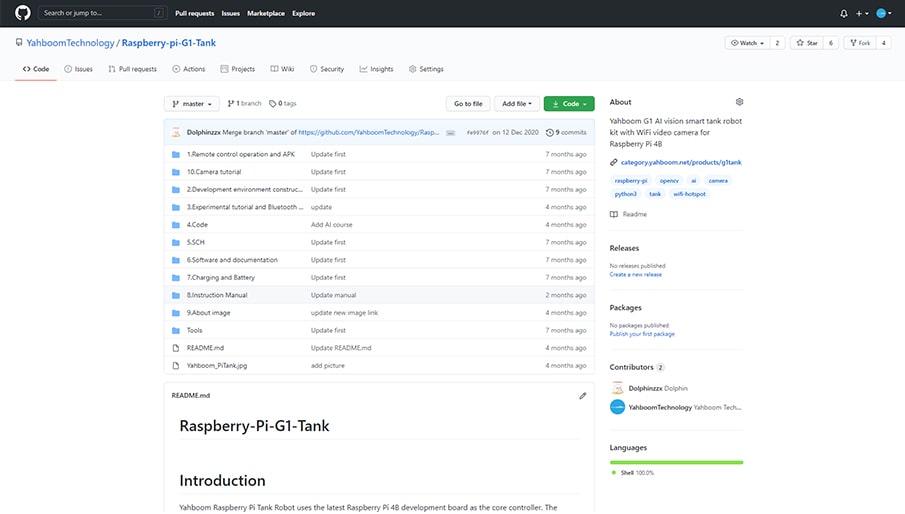This screenshot has width=905, height=514.
Task: Open the Projects tab
Action: point(238,69)
